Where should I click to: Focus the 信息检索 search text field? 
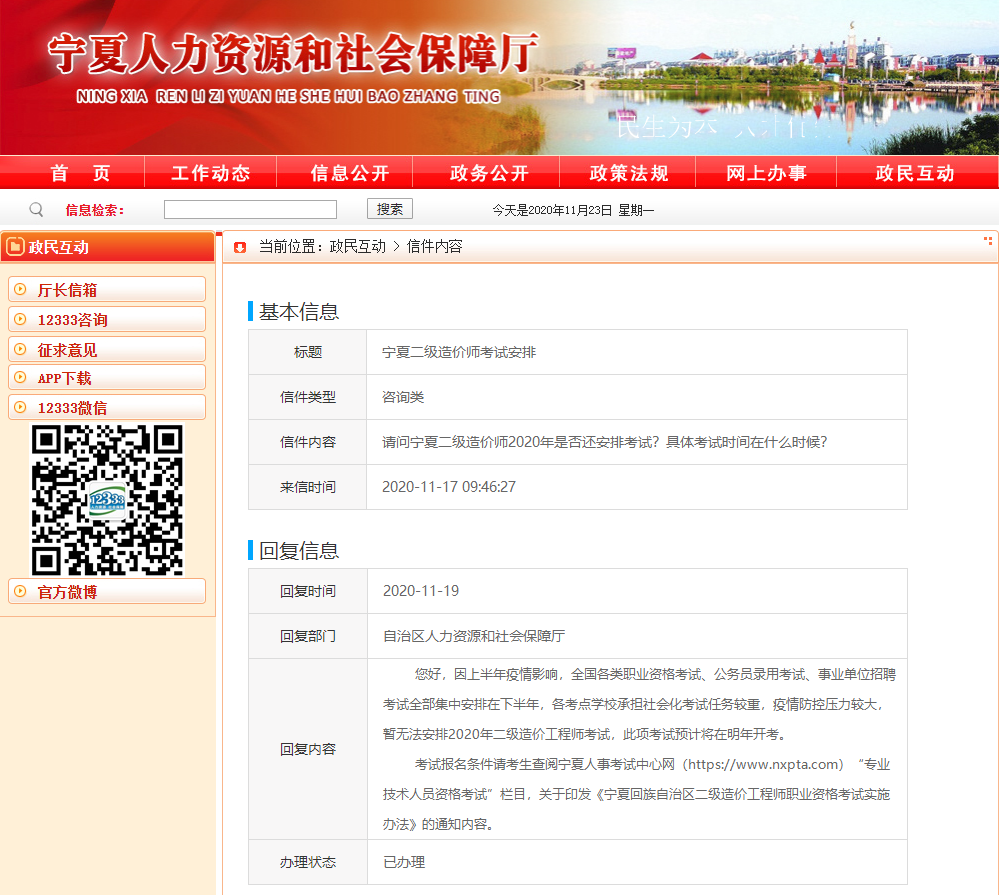tap(250, 210)
